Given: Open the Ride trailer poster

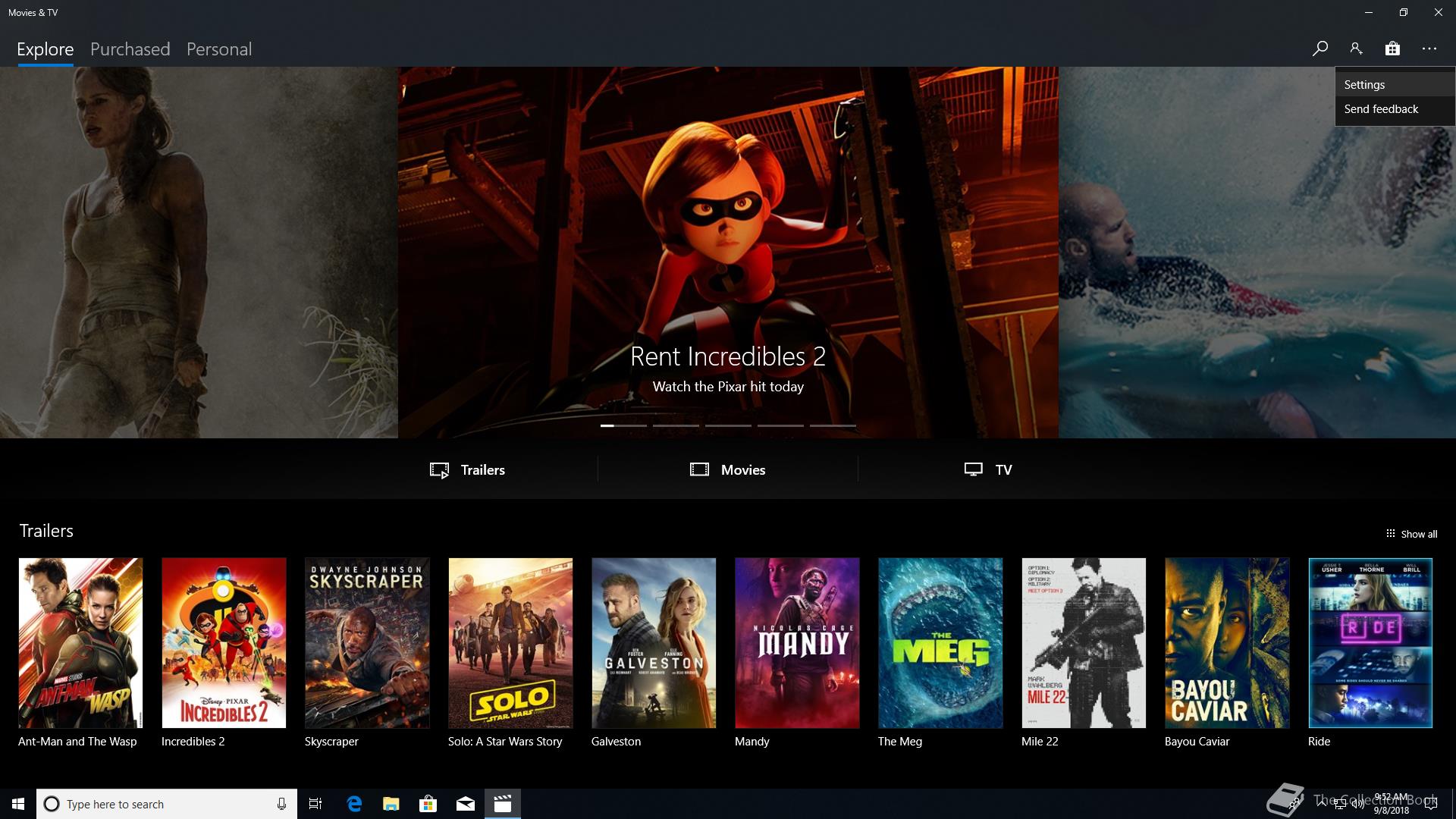Looking at the screenshot, I should [1370, 643].
